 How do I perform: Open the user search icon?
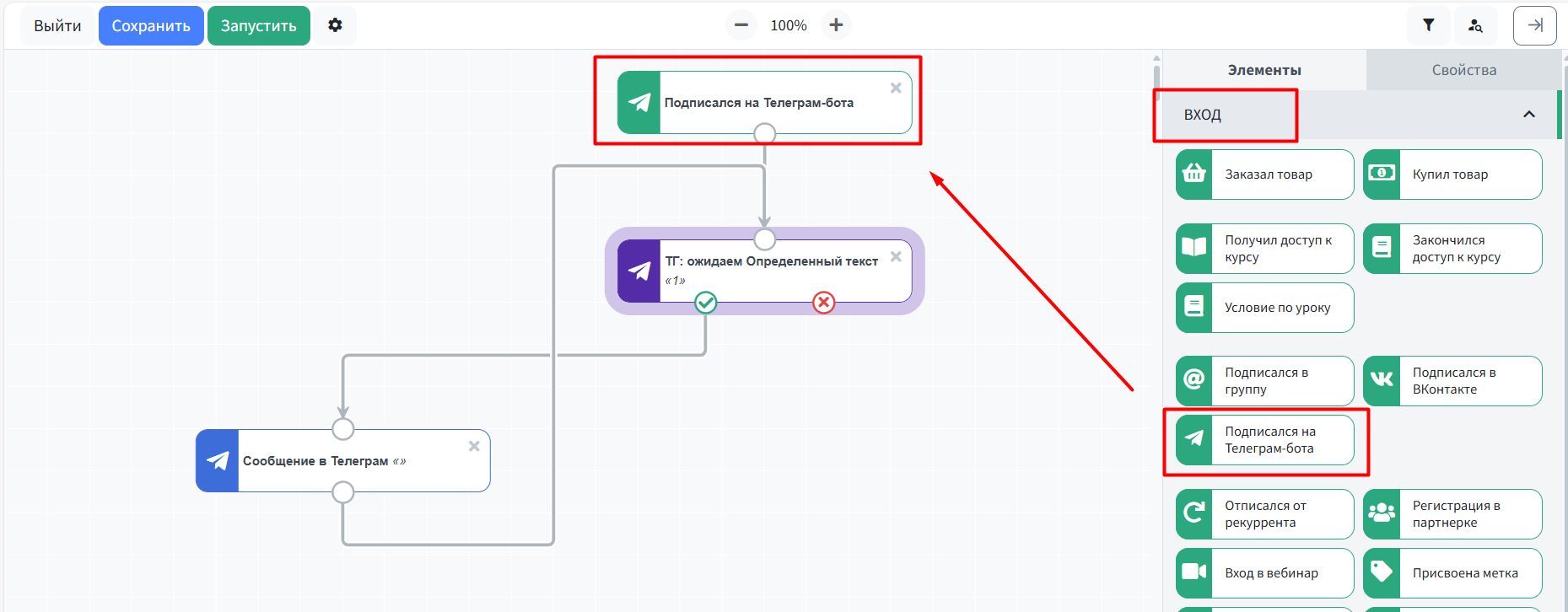(x=1475, y=25)
